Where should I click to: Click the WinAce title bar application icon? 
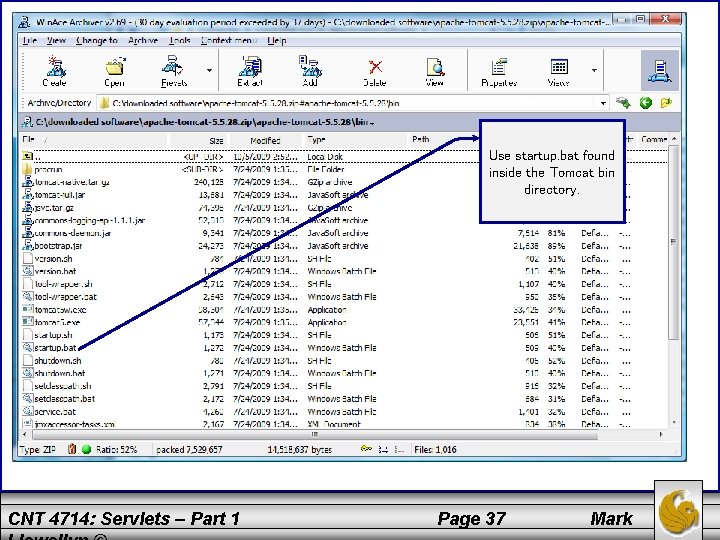(x=24, y=22)
